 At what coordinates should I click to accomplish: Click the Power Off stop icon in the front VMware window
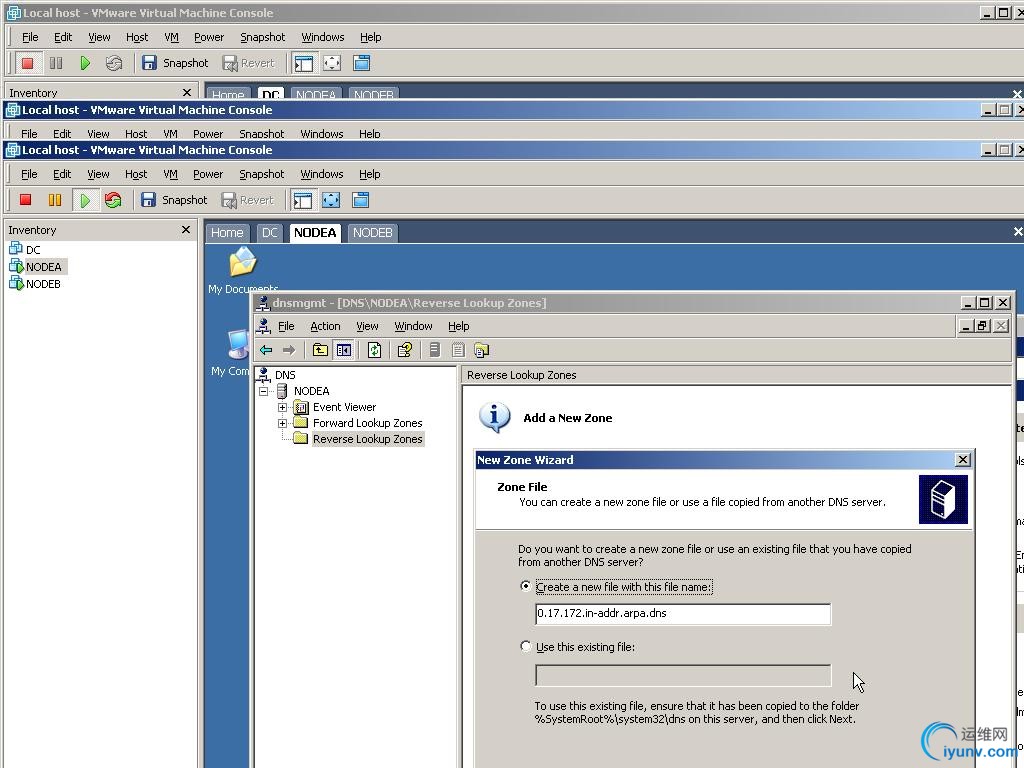(x=25, y=200)
